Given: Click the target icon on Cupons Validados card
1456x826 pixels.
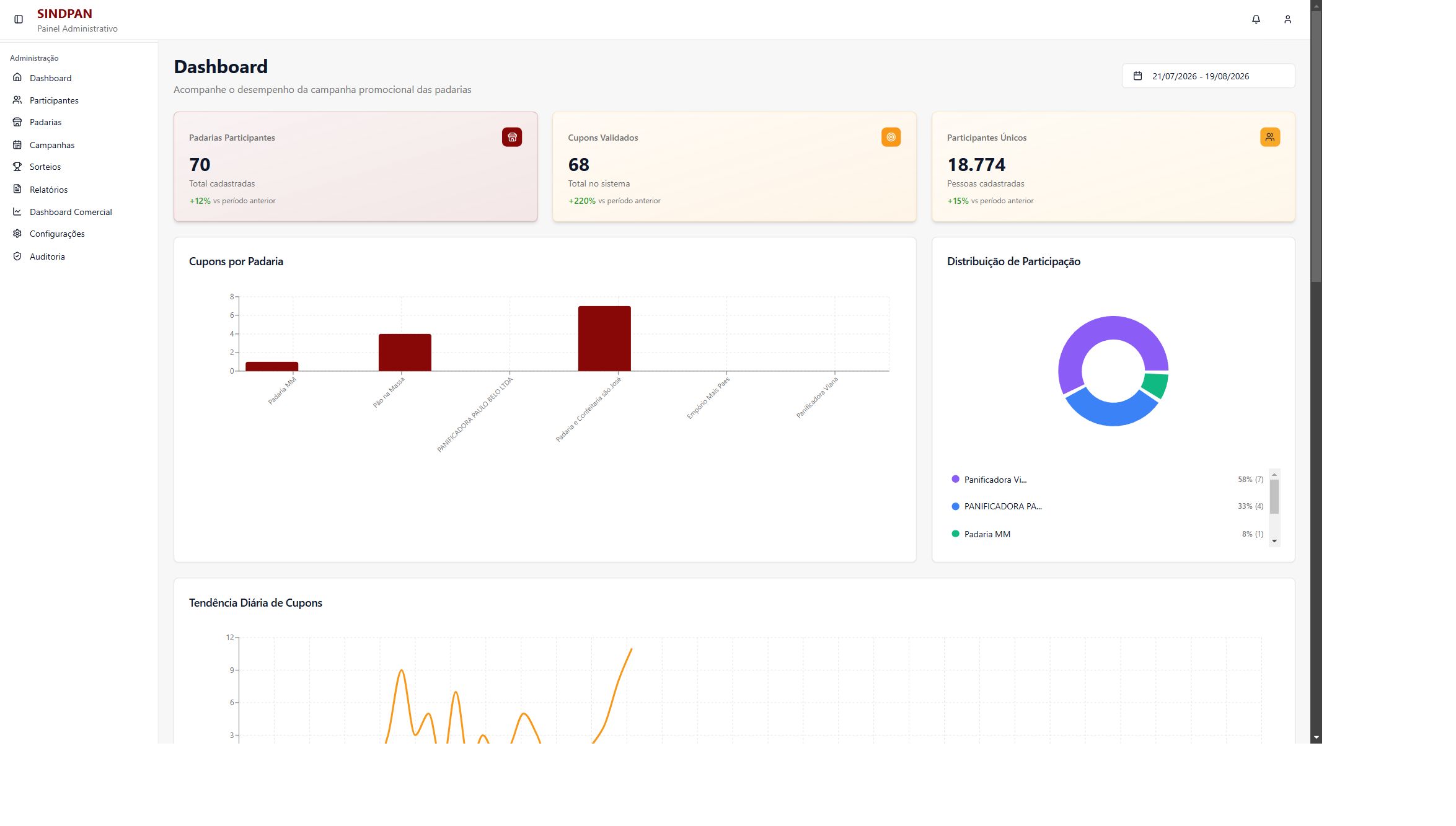Looking at the screenshot, I should pos(891,137).
